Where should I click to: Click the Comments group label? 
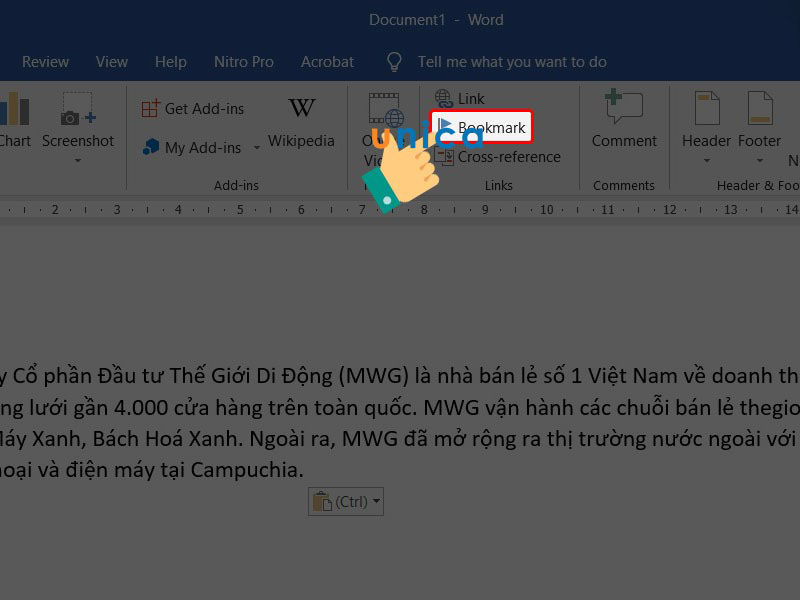[x=623, y=185]
